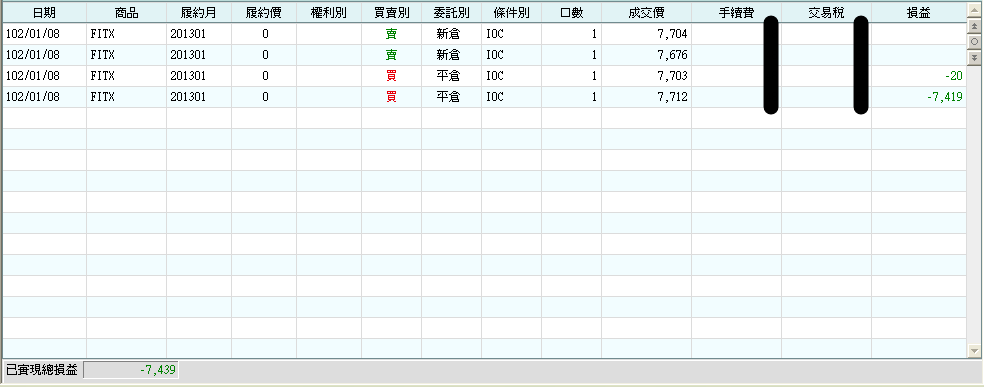This screenshot has width=984, height=387.
Task: Select the executed price 7,703 cell
Action: [x=646, y=76]
